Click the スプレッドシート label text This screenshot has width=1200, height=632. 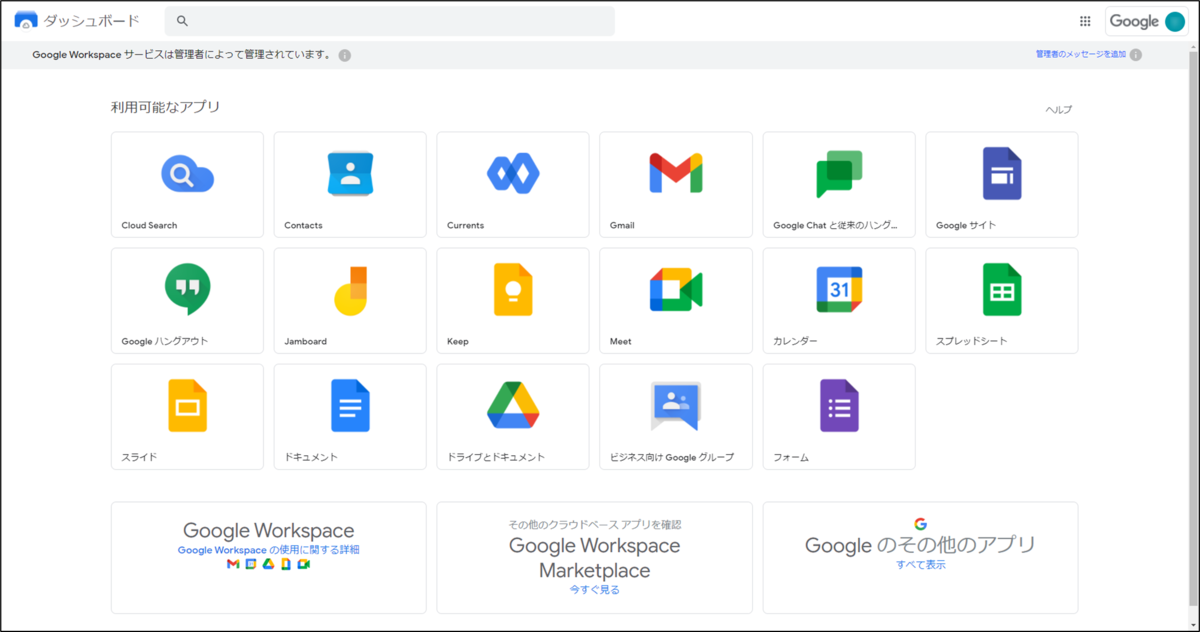click(971, 341)
